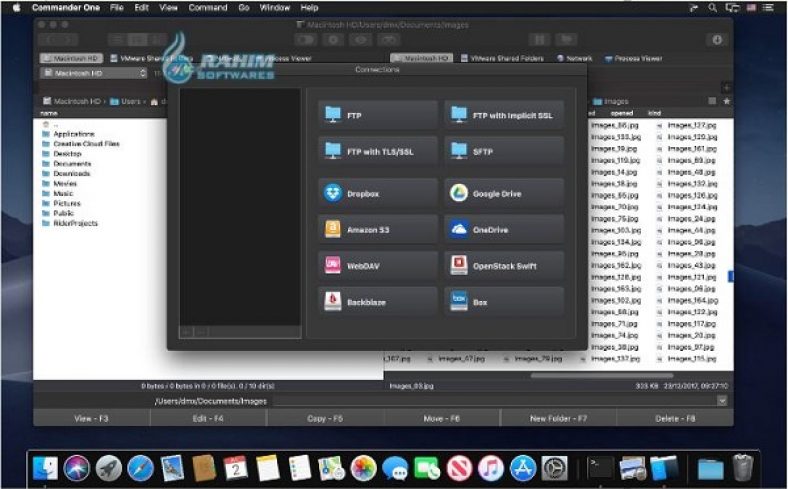Switch to right panel Network tab
Screen dimensions: 788x489
(574, 58)
